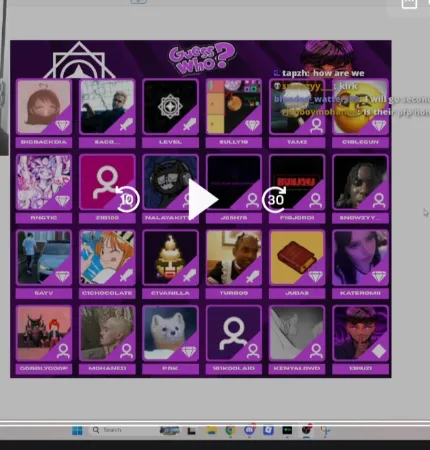Launch Google Chrome from the taskbar
The width and height of the screenshot is (430, 450).
coord(230,431)
